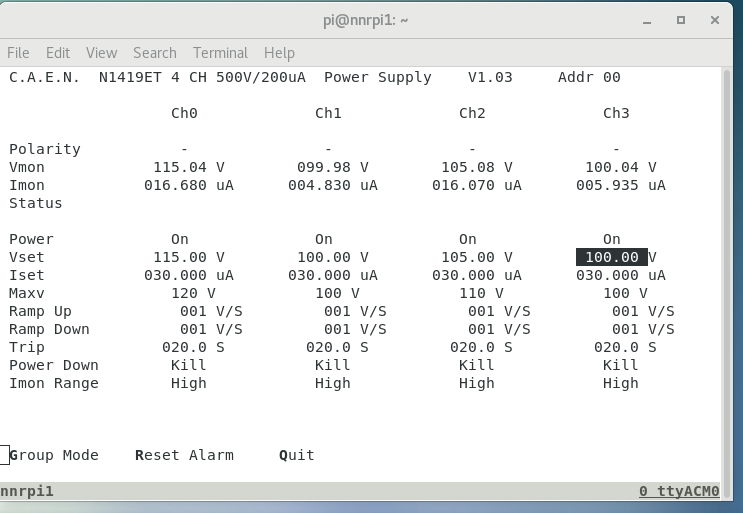Click Ch0 Imon Range High value
743x513 pixels.
[x=189, y=383]
